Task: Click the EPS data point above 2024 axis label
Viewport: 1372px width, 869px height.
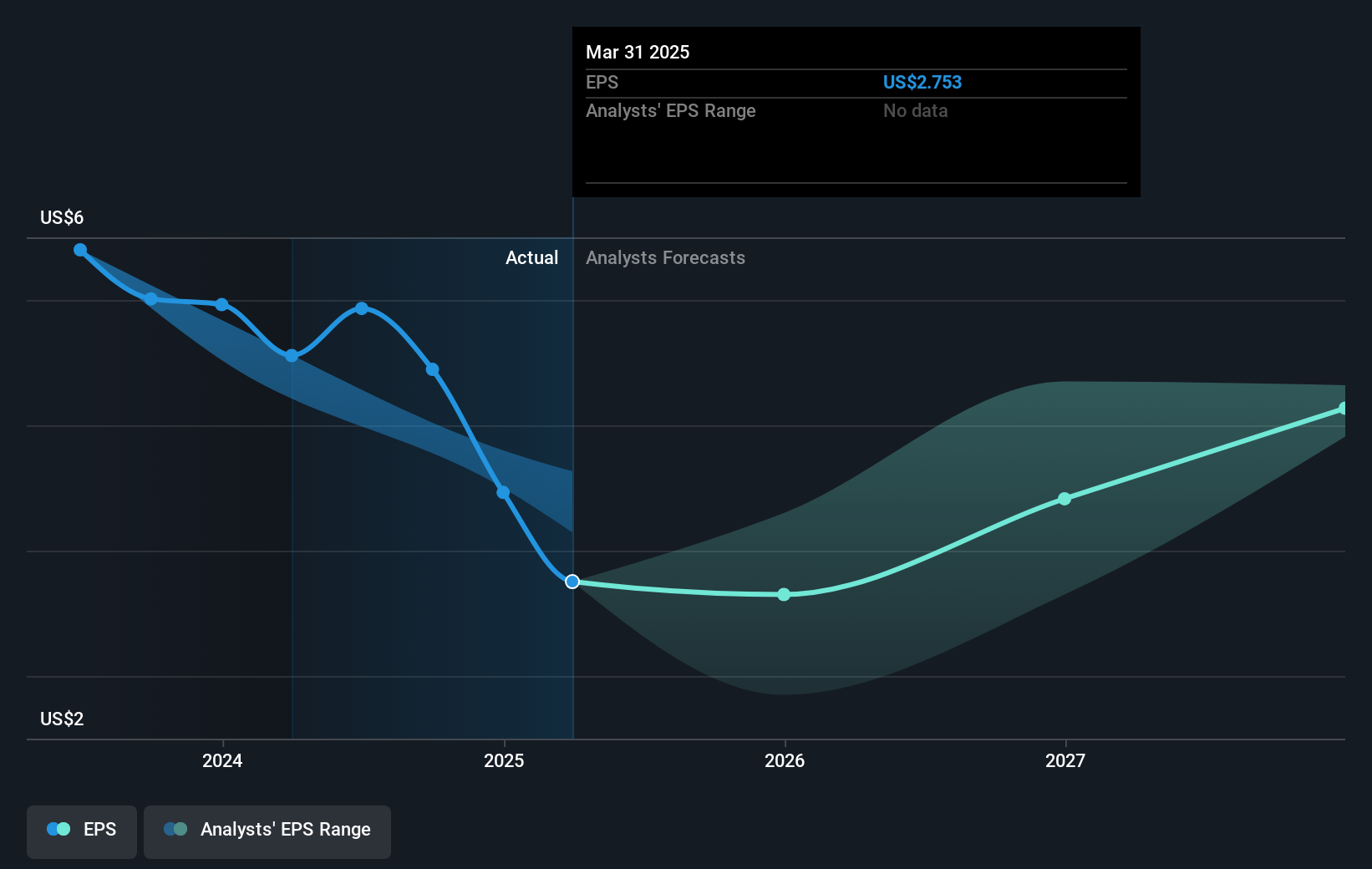Action: click(221, 304)
